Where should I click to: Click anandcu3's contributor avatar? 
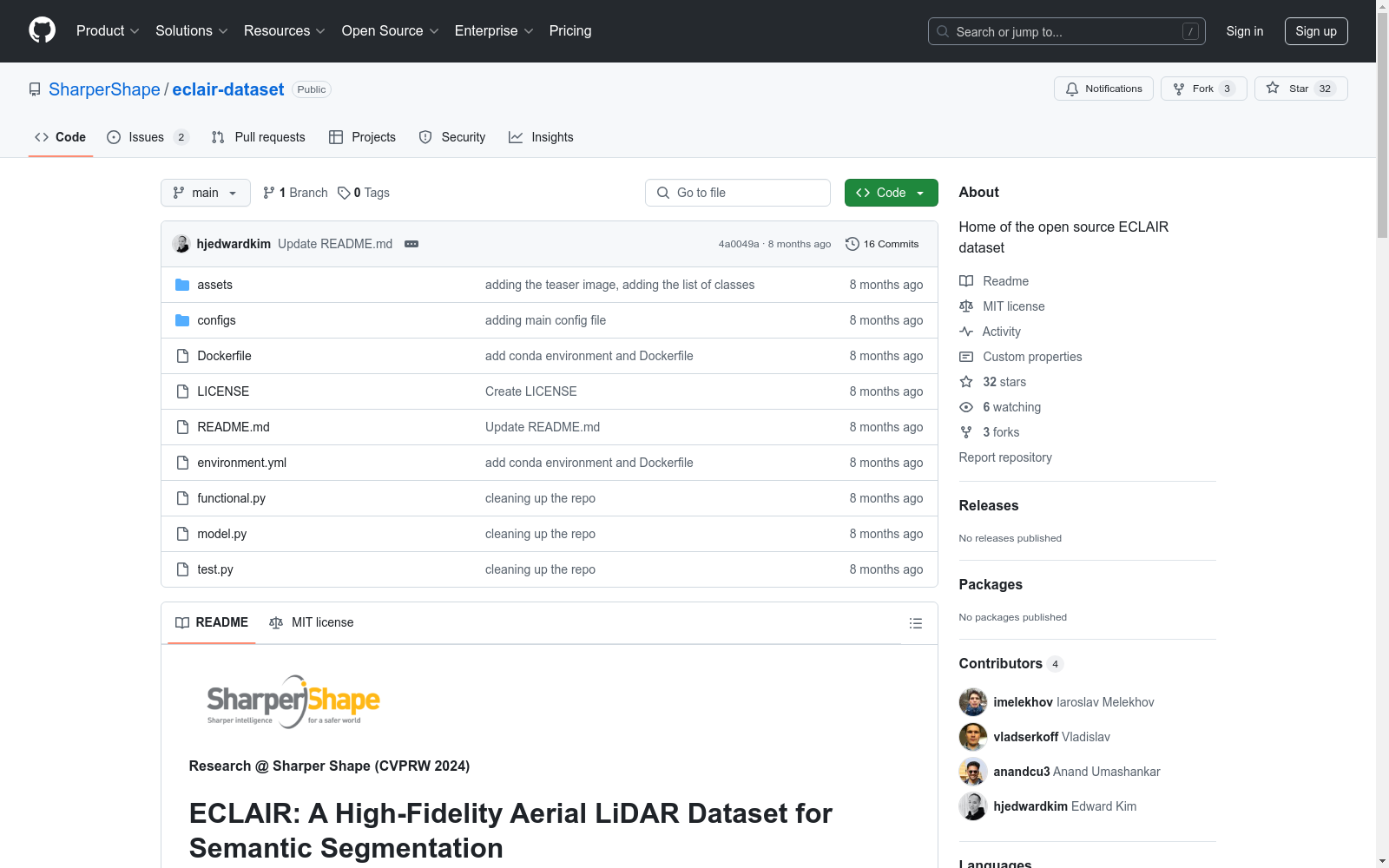point(973,772)
